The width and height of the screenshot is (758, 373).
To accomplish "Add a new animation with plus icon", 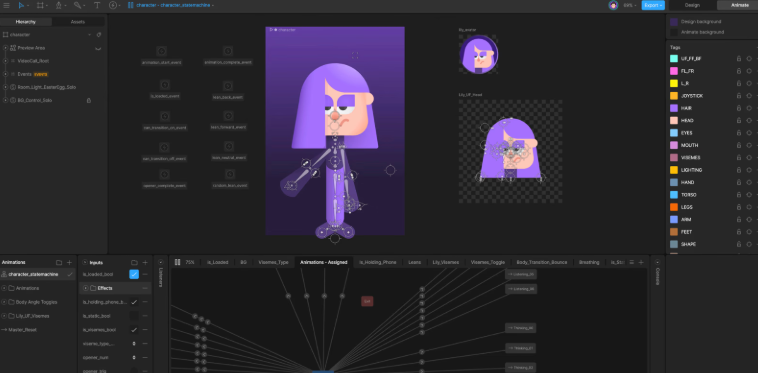I will click(x=70, y=262).
